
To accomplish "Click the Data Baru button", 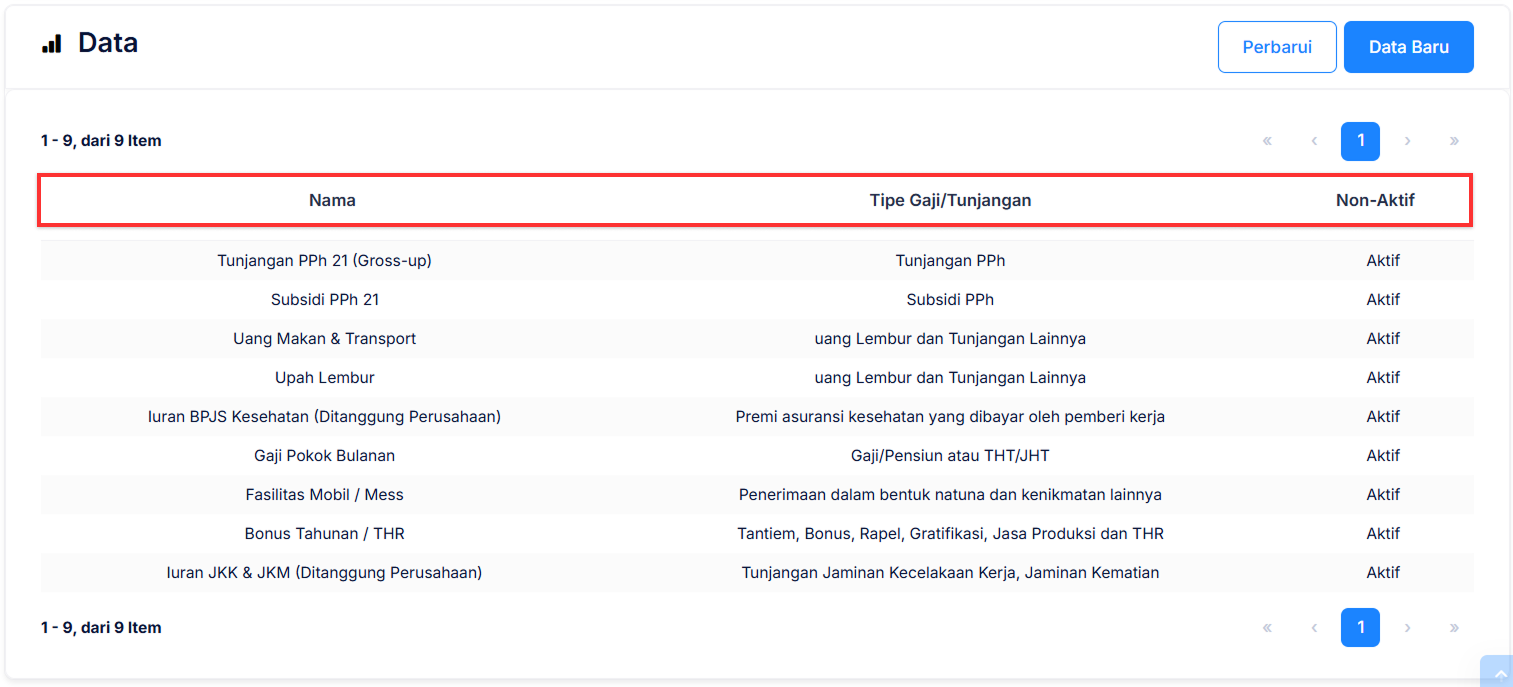I will click(1408, 47).
